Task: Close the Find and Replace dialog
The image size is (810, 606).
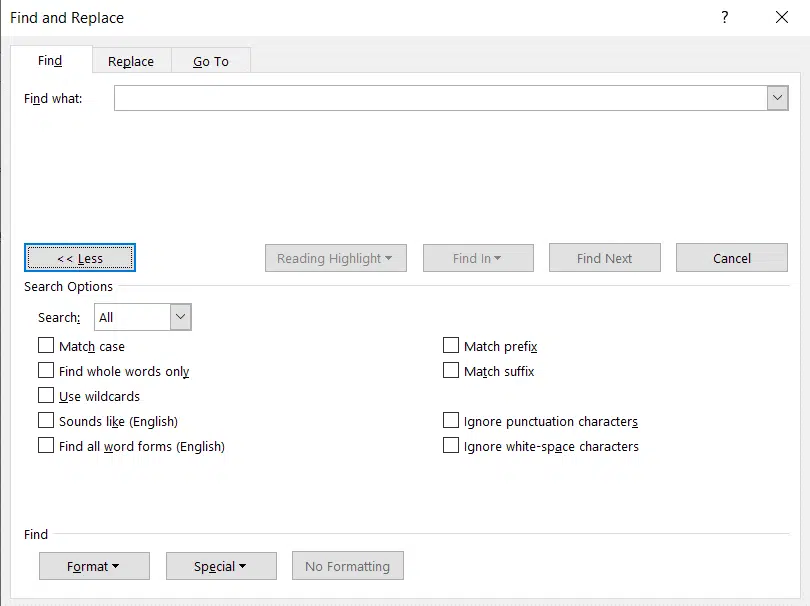Action: pos(782,18)
